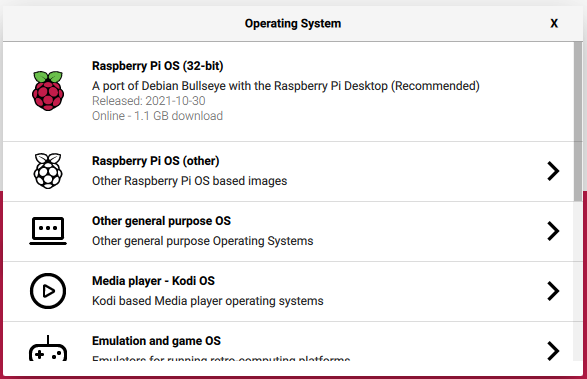
Task: Expand Other general purpose OS chevron
Action: click(553, 231)
